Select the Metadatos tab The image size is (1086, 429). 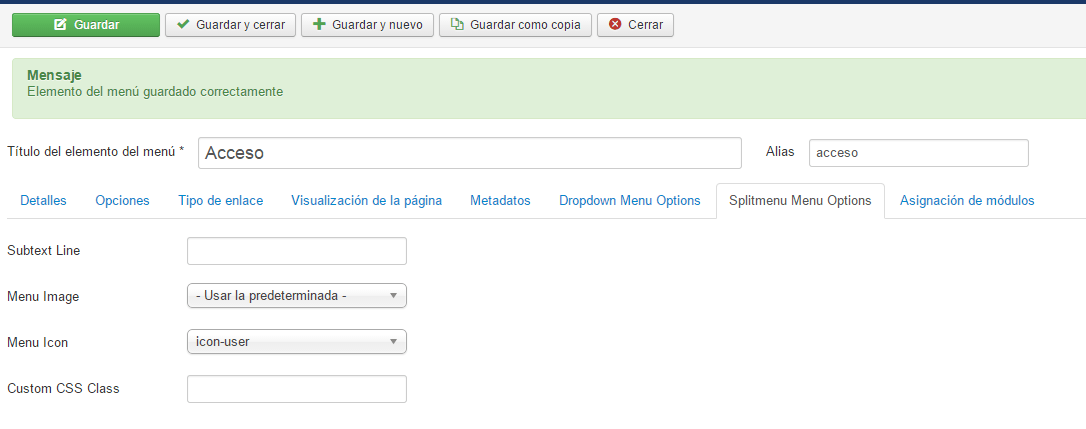pyautogui.click(x=500, y=201)
